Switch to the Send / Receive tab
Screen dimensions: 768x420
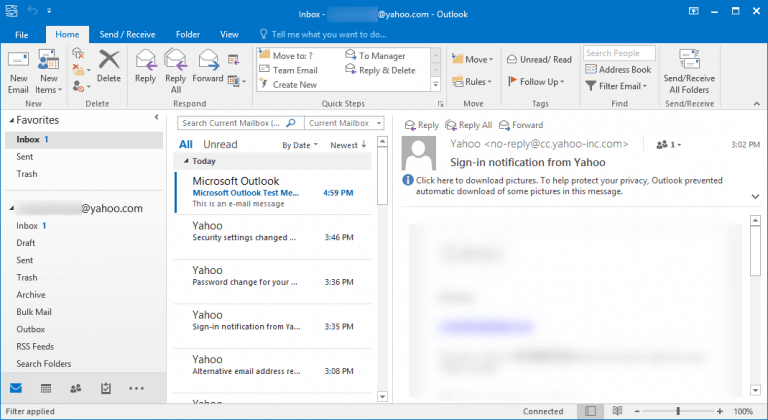pyautogui.click(x=127, y=34)
